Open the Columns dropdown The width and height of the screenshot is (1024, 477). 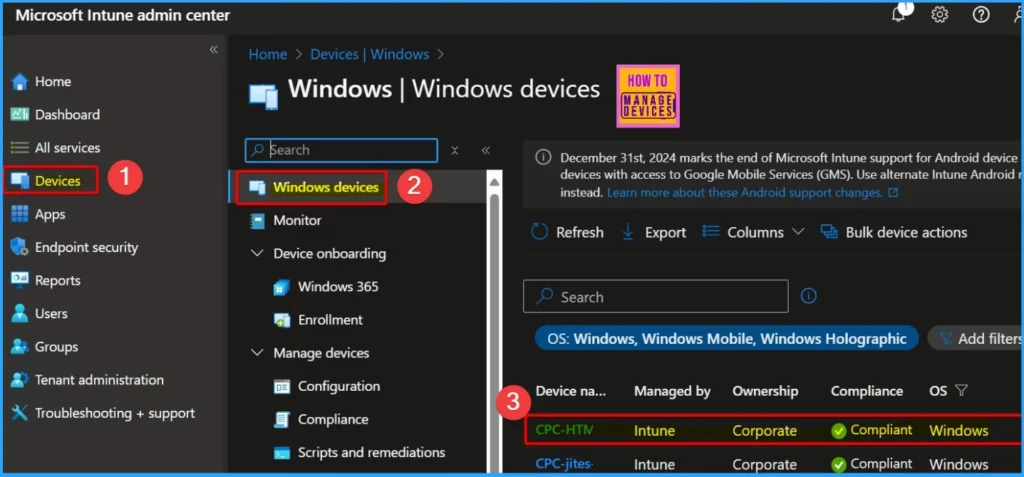pos(753,233)
